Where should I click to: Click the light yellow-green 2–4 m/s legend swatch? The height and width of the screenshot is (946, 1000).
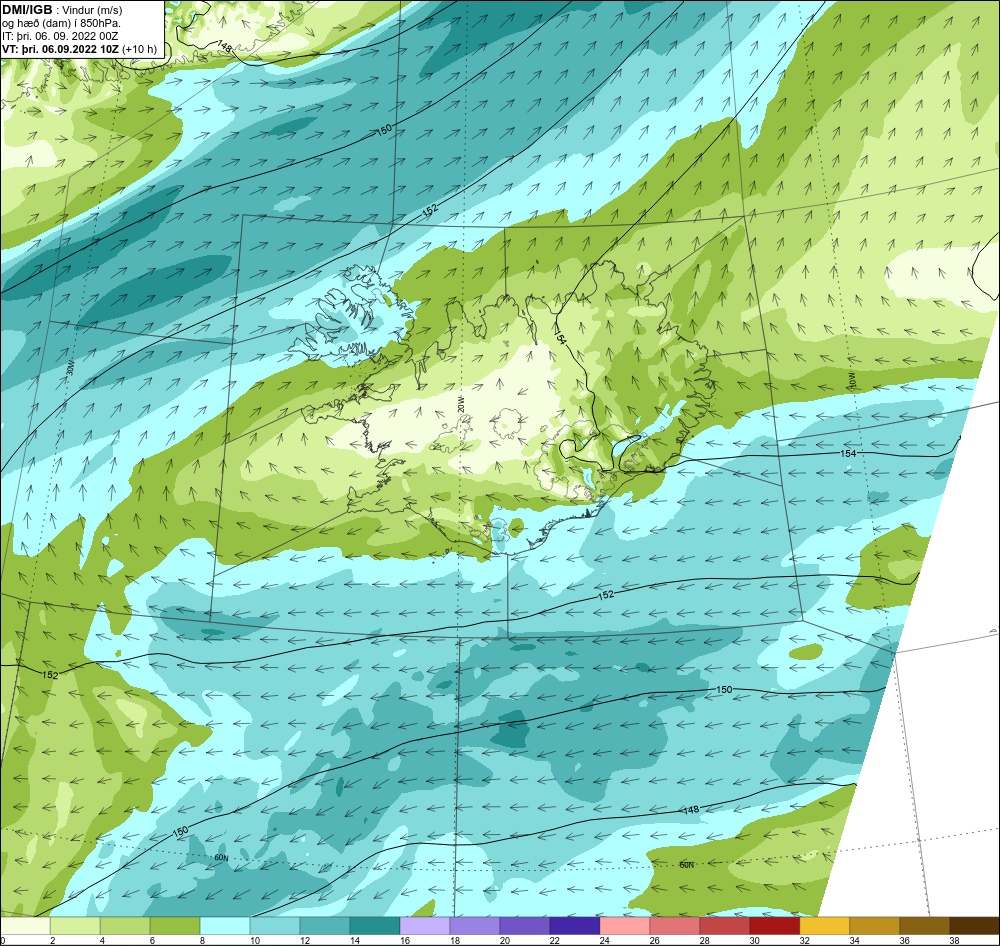(75, 926)
